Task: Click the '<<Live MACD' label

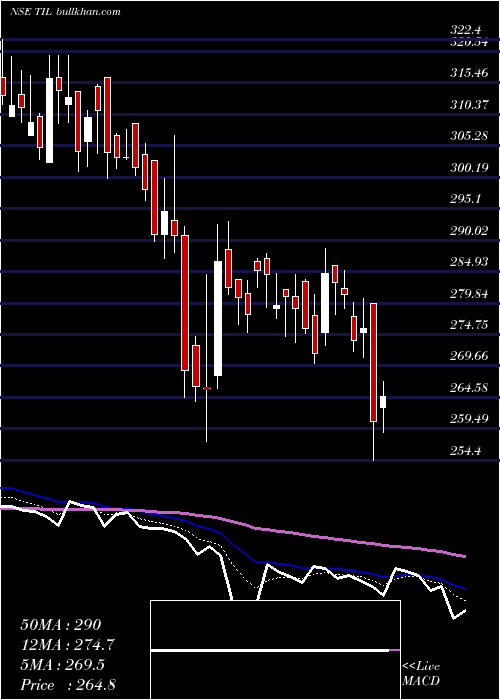Action: click(x=421, y=673)
